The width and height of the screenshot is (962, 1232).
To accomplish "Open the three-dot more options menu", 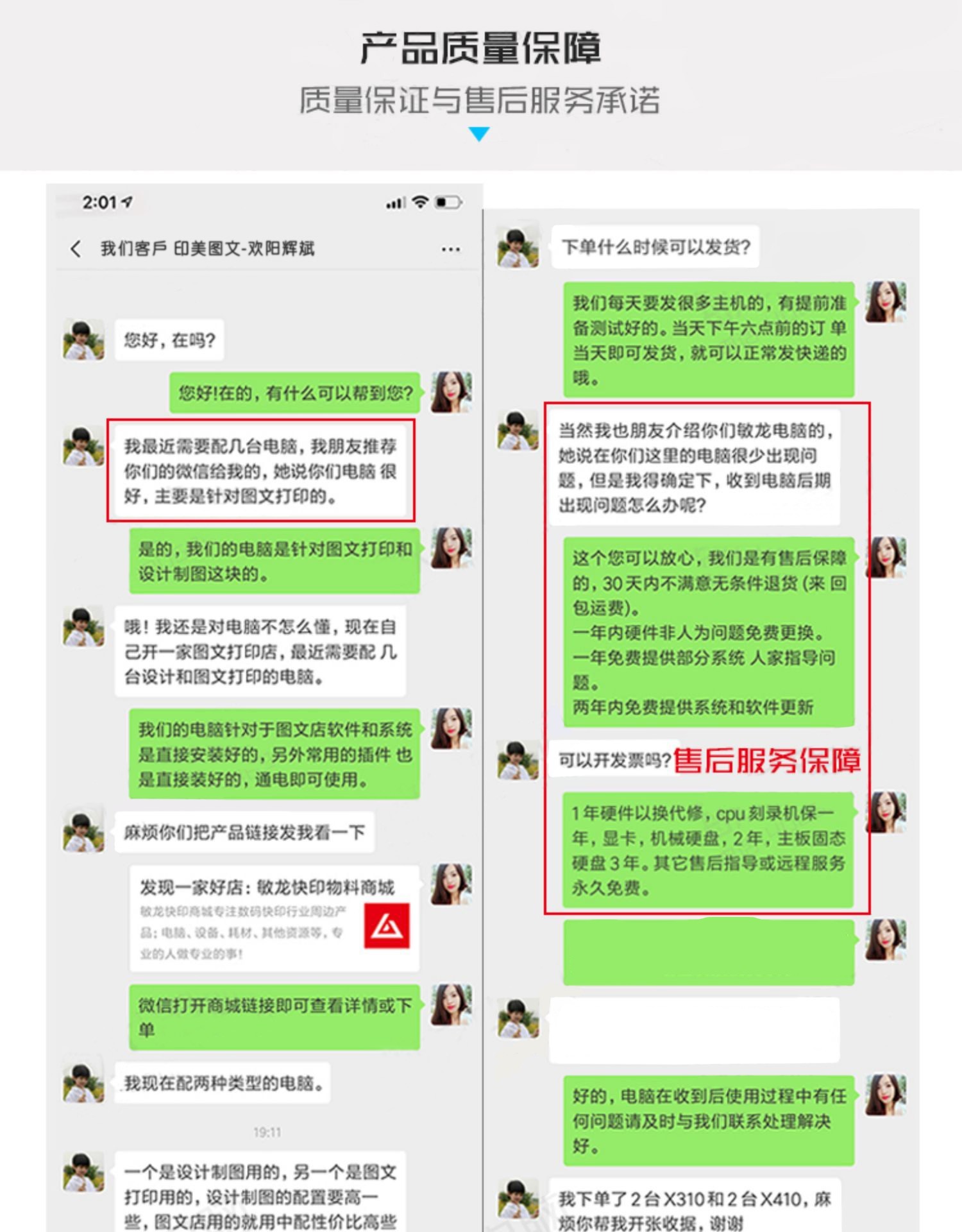I will coord(451,249).
